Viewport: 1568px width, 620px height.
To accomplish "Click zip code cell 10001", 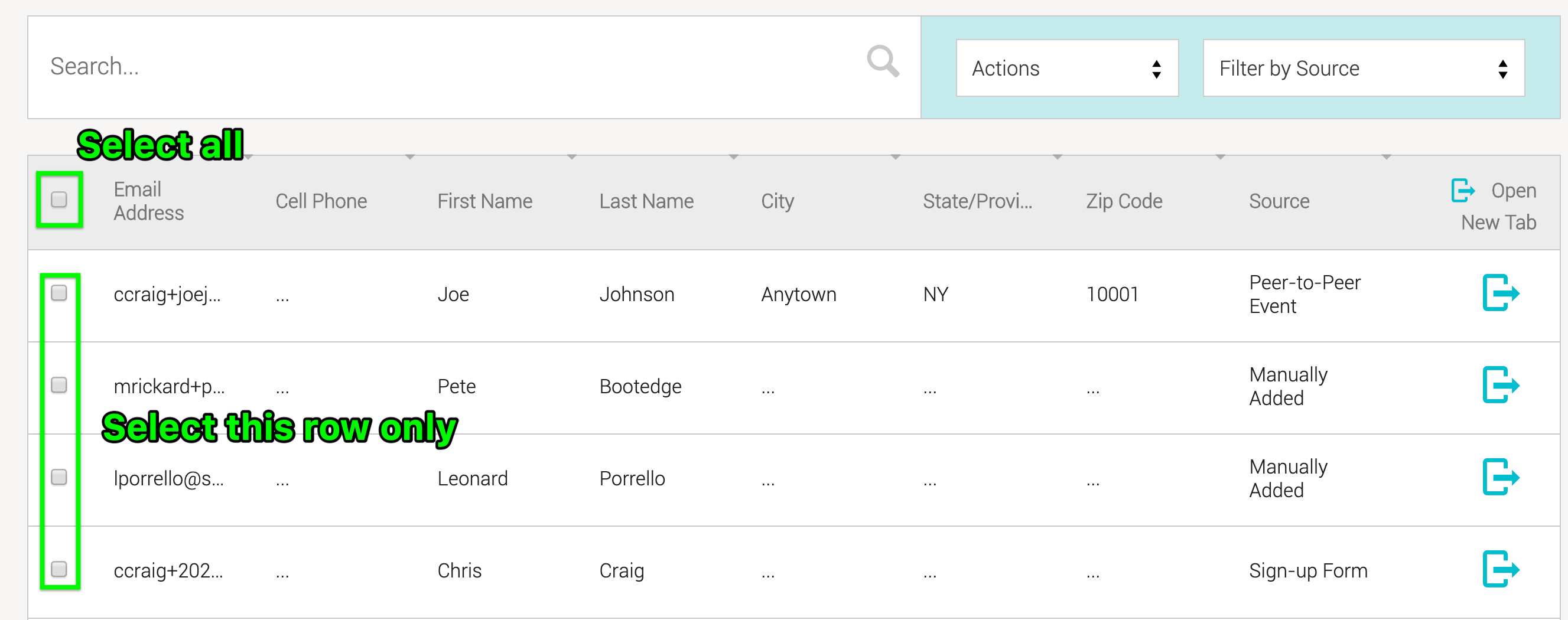I will coord(1112,295).
